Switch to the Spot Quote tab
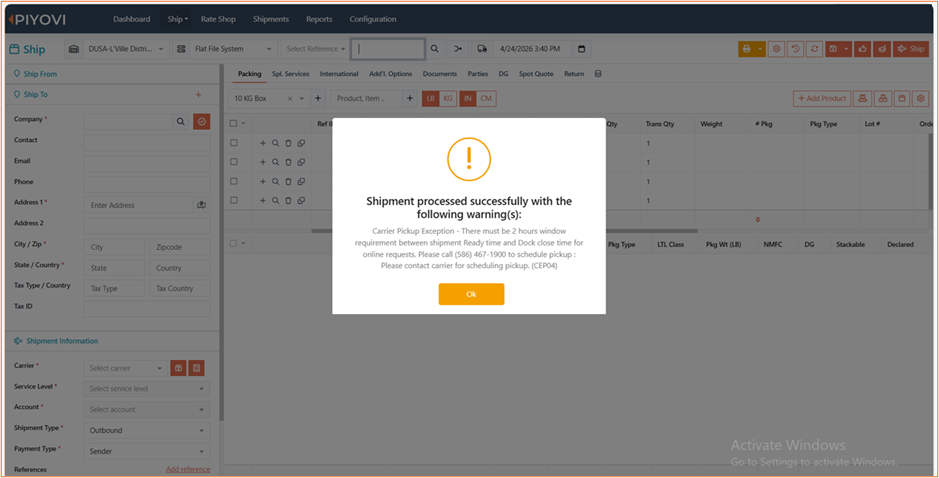The image size is (939, 478). (536, 74)
